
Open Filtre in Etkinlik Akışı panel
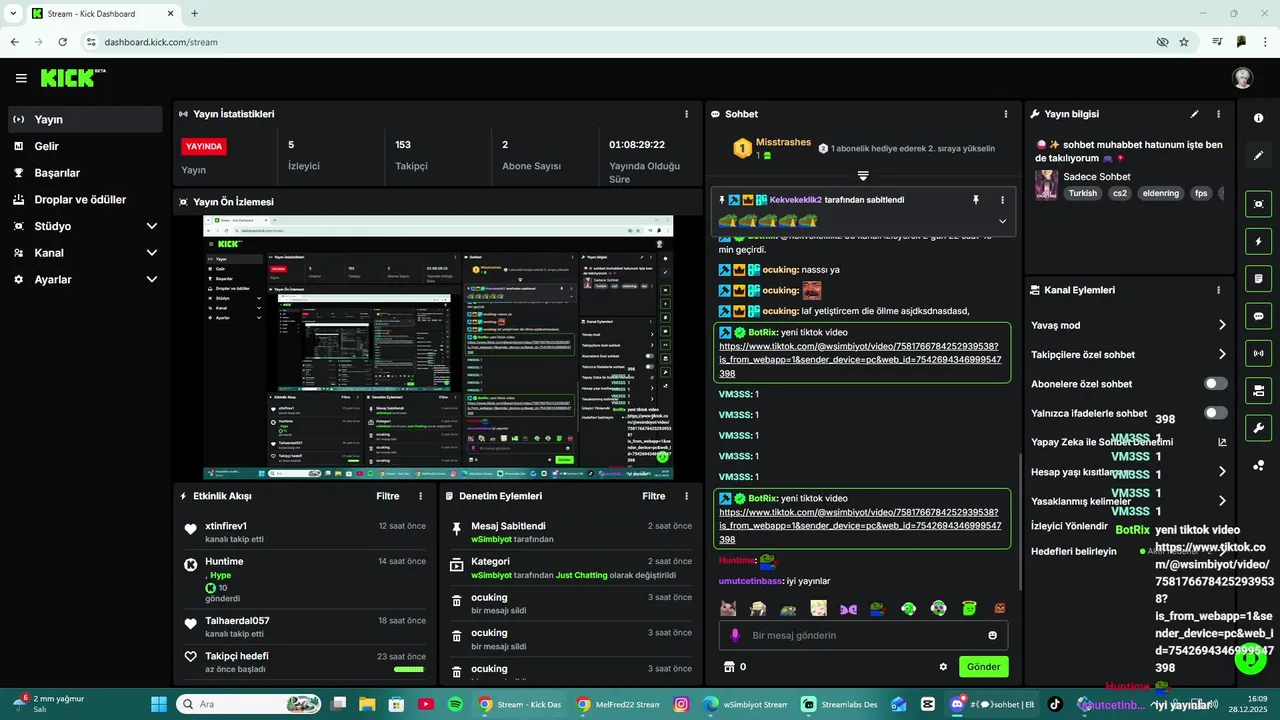(387, 496)
